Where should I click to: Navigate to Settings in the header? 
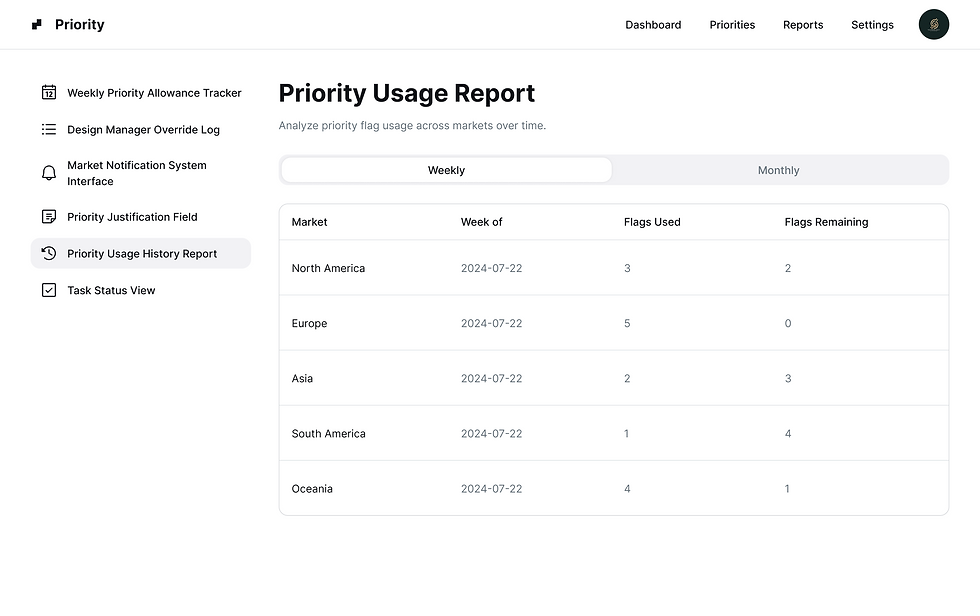(872, 25)
